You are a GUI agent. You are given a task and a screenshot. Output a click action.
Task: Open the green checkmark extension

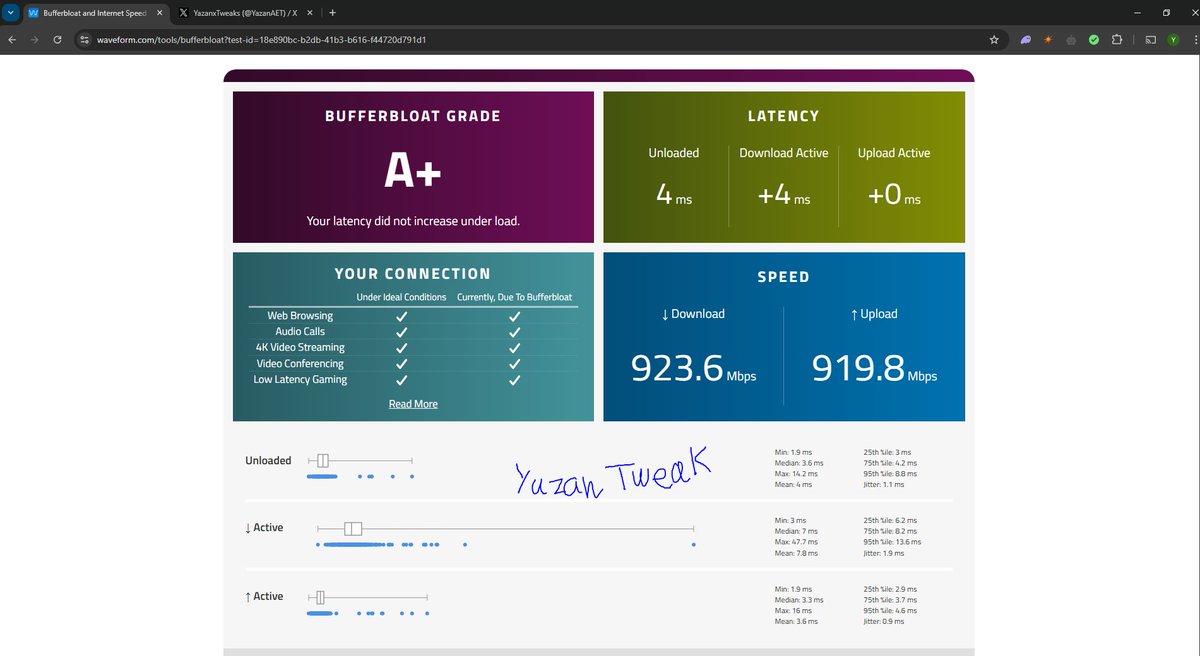pyautogui.click(x=1094, y=40)
